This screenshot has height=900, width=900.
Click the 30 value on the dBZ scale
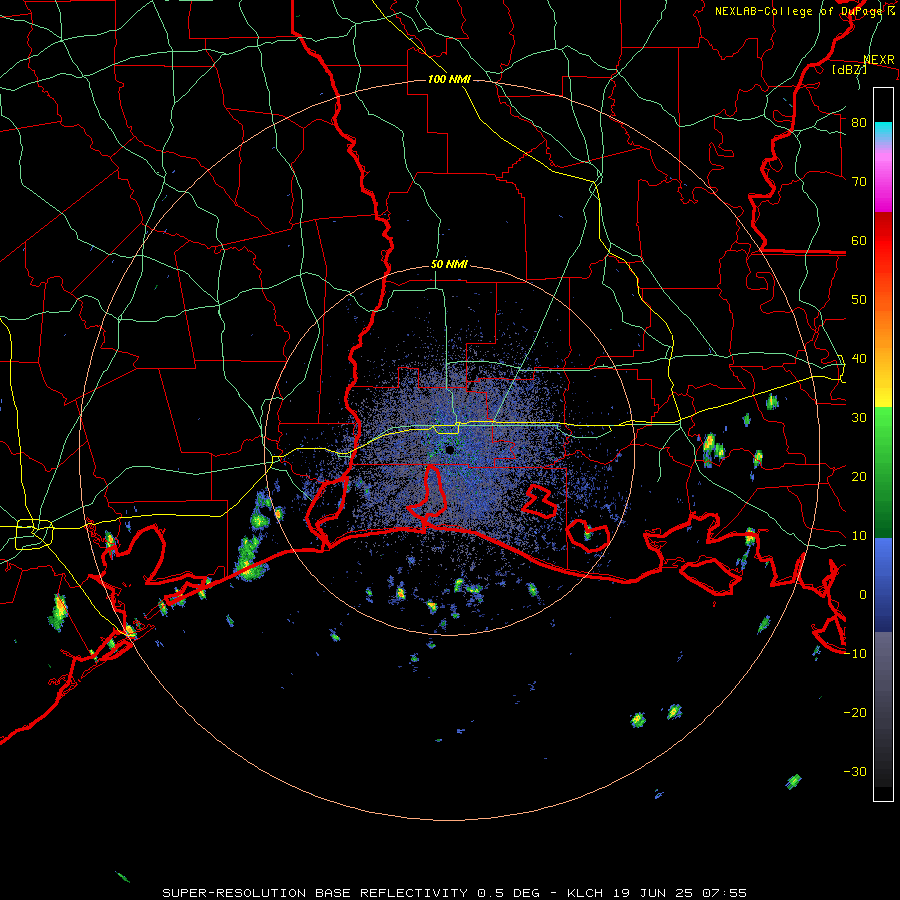pyautogui.click(x=859, y=418)
